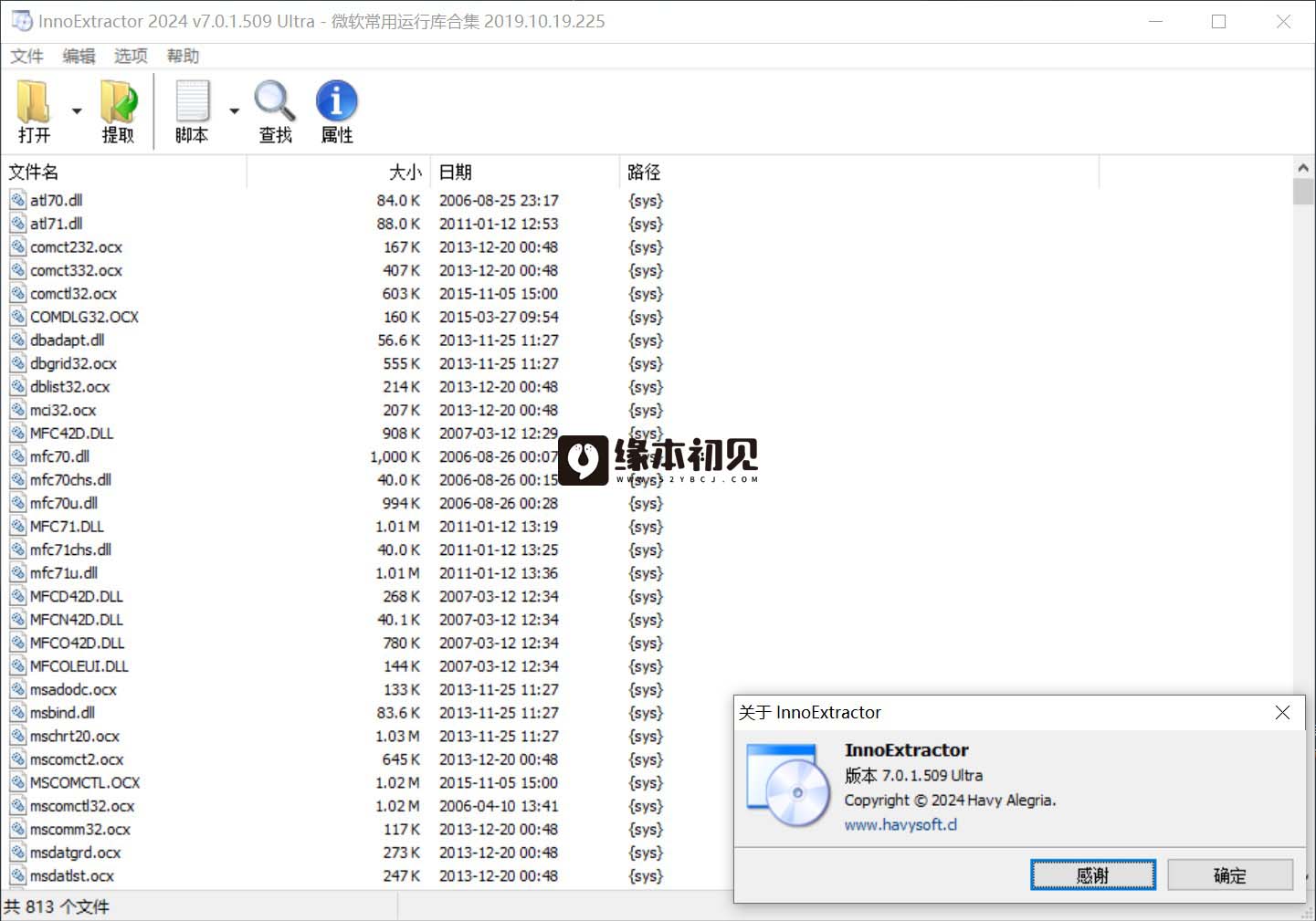Select the MFC71.DLL file icon
The width and height of the screenshot is (1316, 921).
click(x=18, y=525)
